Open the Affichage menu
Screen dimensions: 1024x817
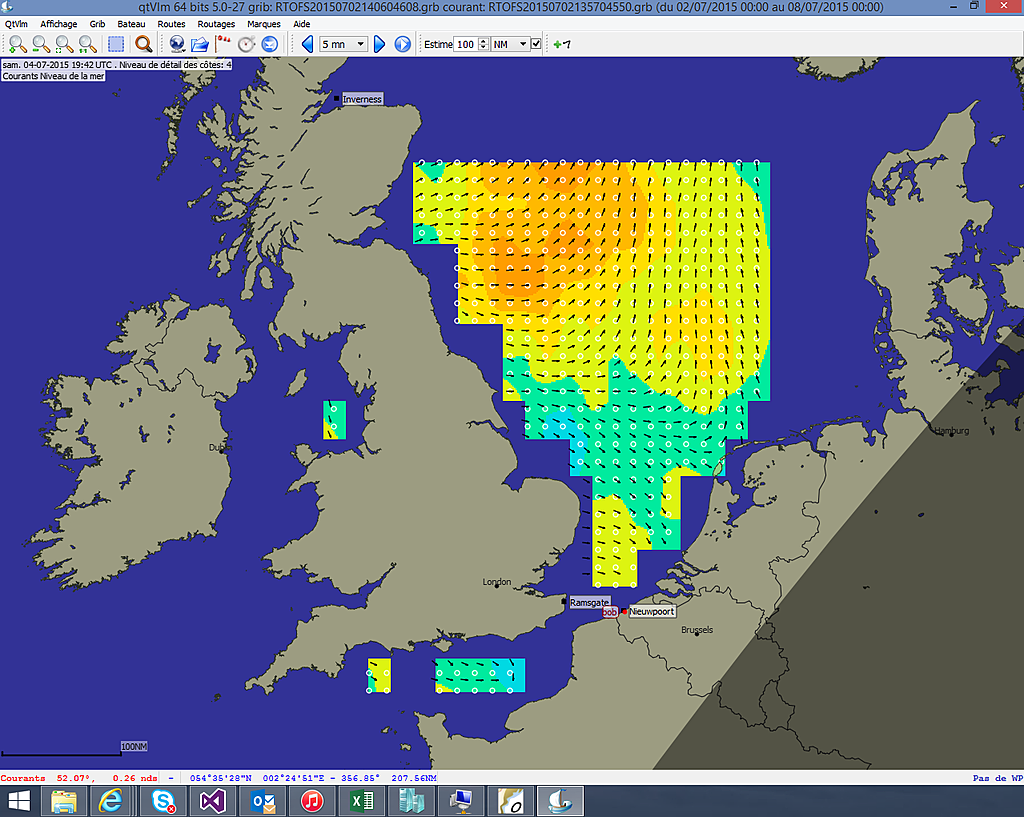(59, 23)
